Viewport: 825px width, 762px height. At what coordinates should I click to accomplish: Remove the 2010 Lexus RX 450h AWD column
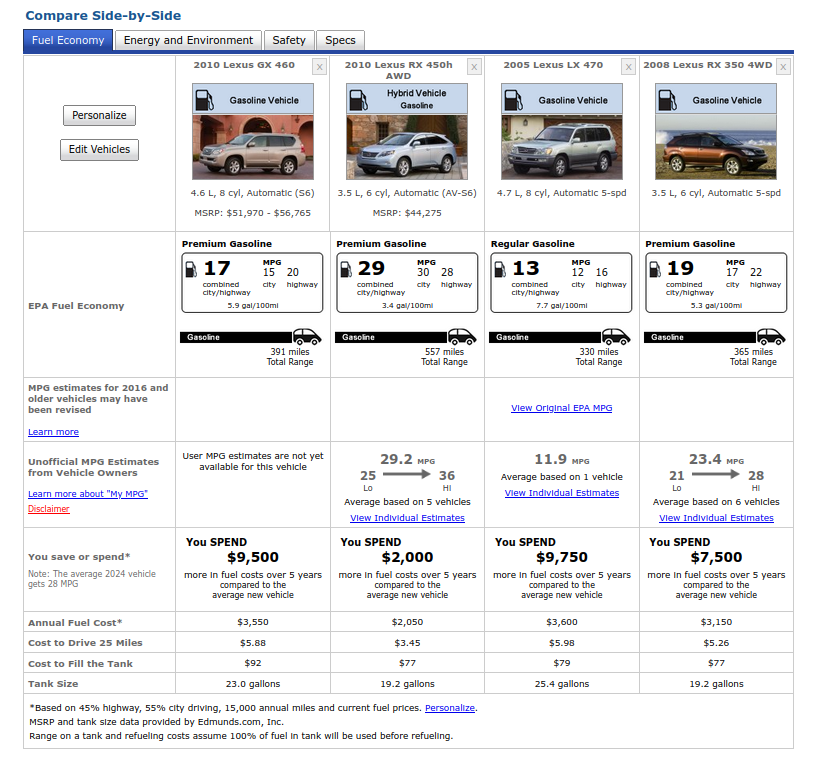click(x=474, y=67)
